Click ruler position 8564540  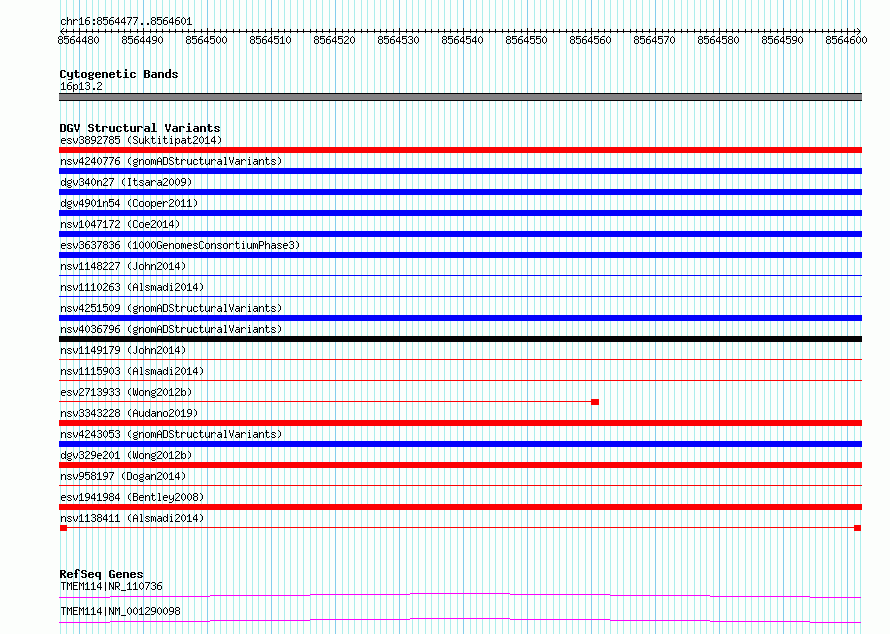462,40
